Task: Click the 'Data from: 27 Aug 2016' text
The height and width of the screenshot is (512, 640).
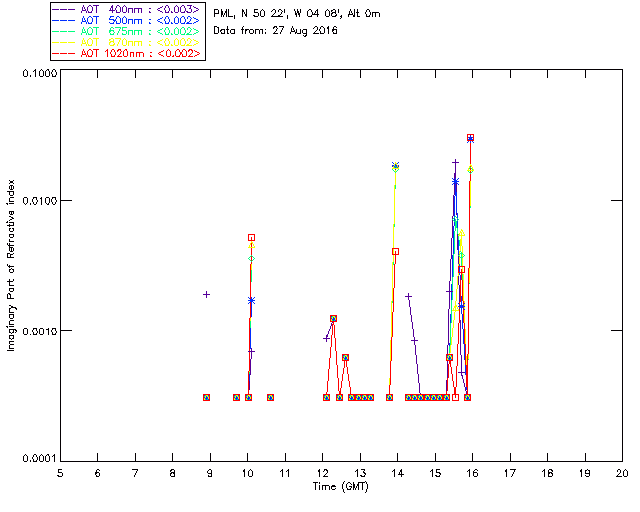Action: (x=275, y=31)
